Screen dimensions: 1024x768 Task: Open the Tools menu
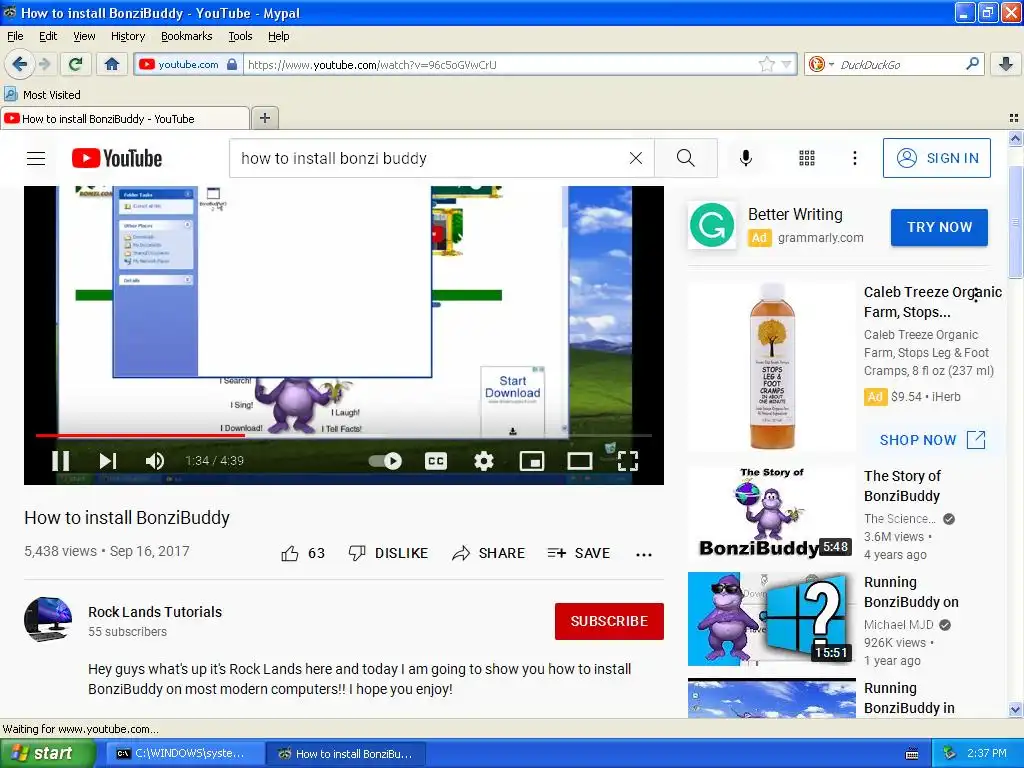pos(240,37)
